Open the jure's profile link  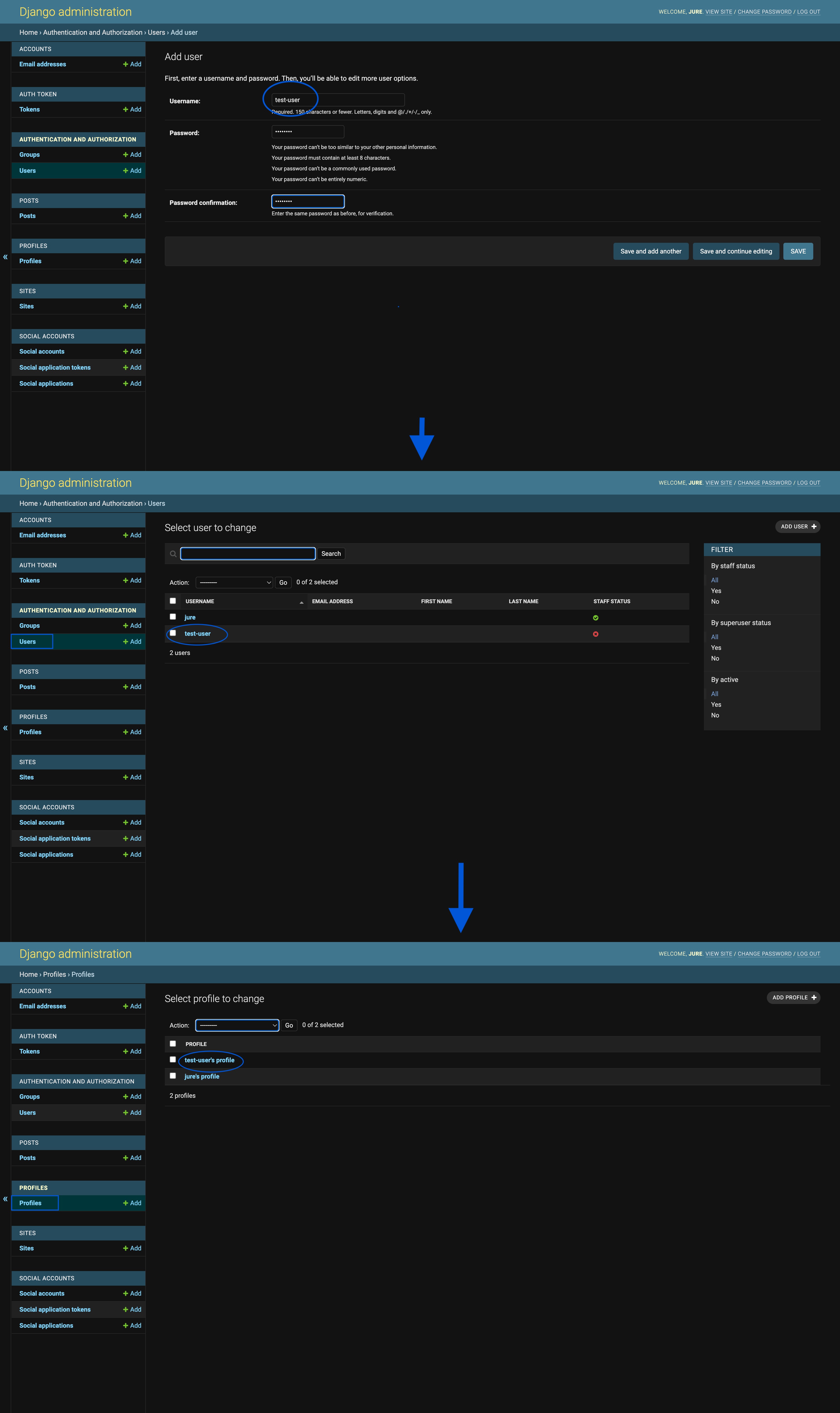click(202, 1076)
